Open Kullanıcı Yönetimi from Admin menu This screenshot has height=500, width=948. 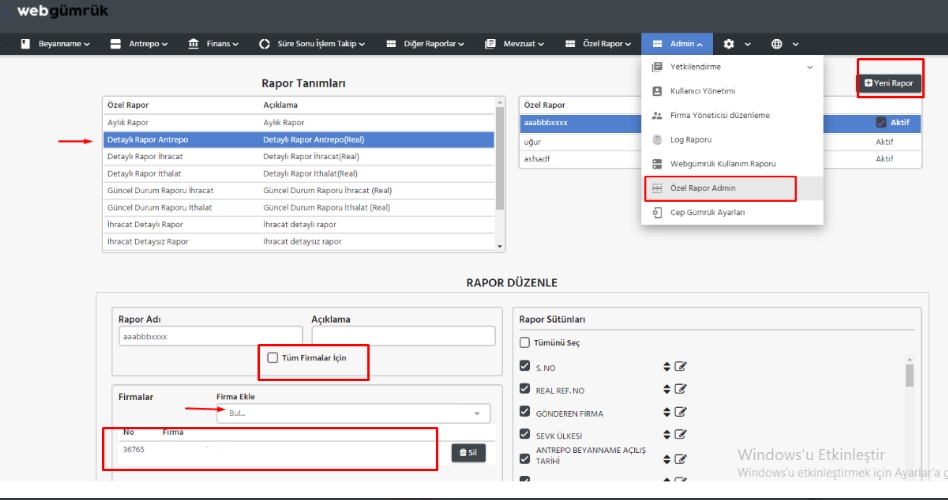[x=732, y=91]
